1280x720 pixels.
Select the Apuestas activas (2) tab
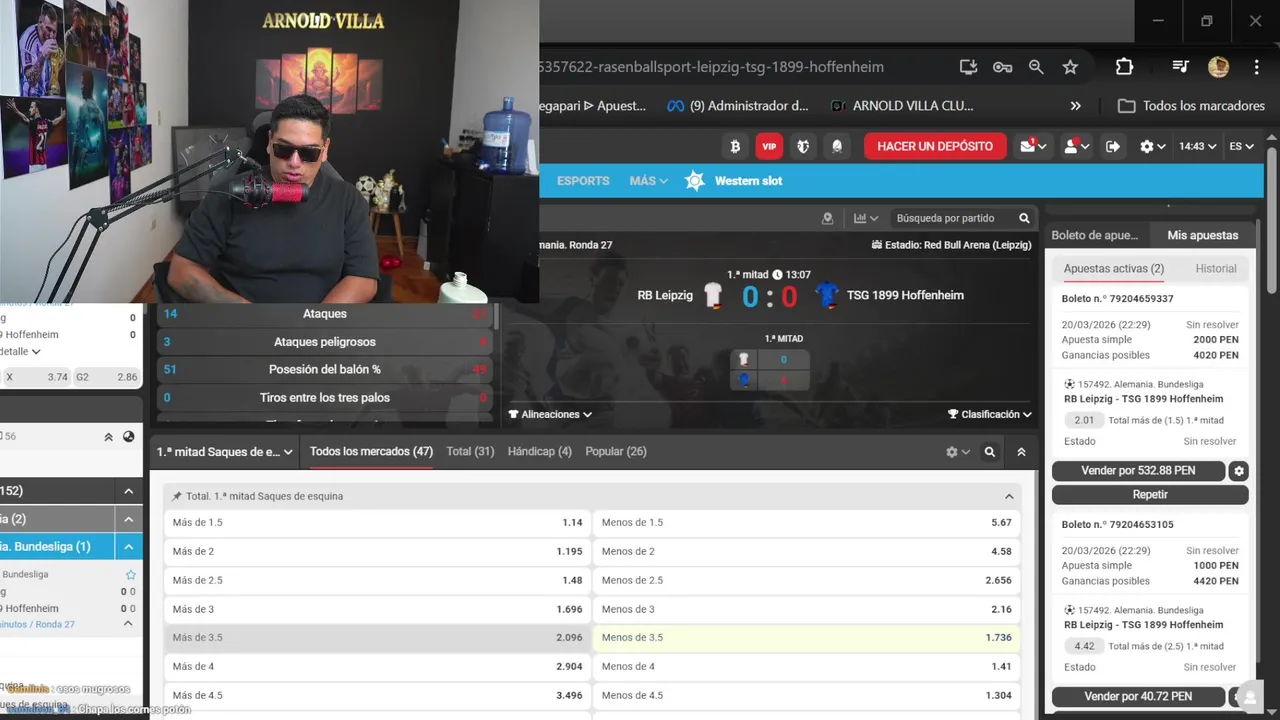tap(1114, 269)
